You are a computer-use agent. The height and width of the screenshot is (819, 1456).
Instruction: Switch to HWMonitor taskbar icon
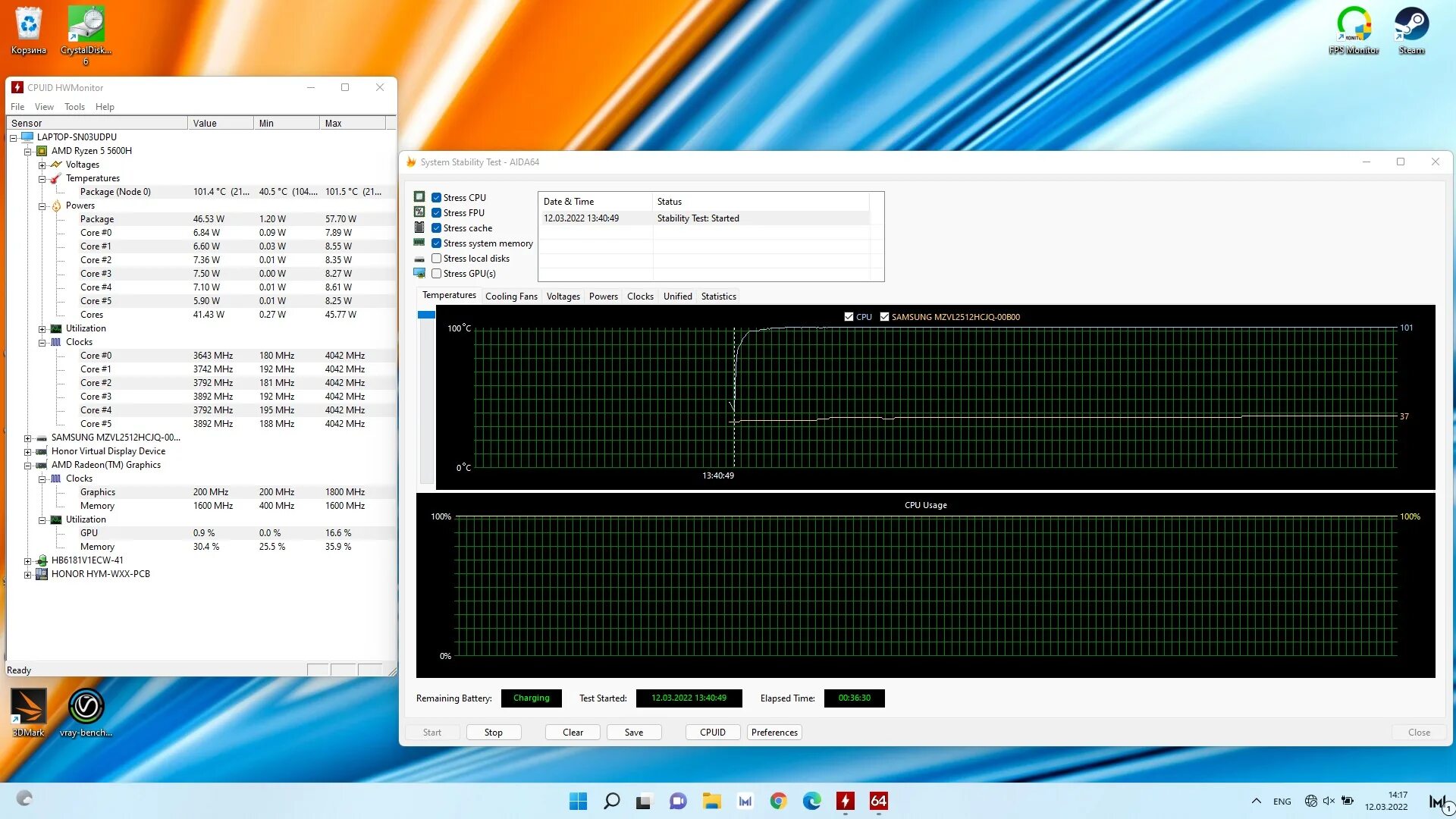845,801
